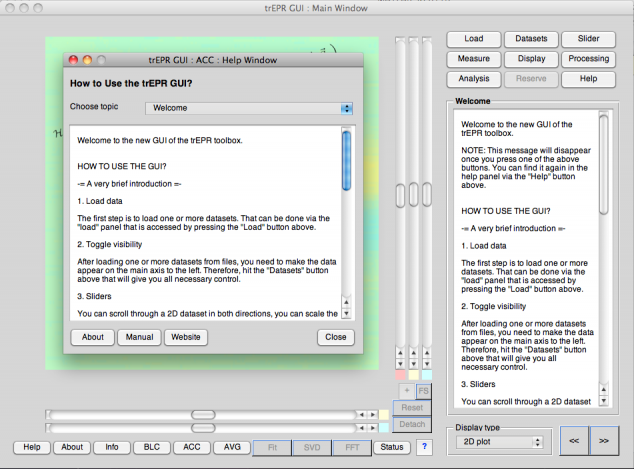
Task: Open the Load panel button
Action: (x=473, y=39)
